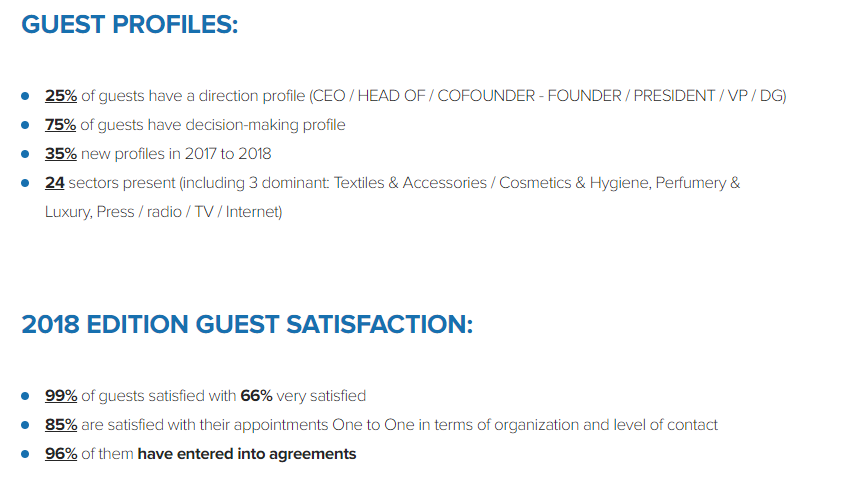Image resolution: width=864 pixels, height=494 pixels.
Task: Click the underlined 25% figure
Action: click(60, 96)
